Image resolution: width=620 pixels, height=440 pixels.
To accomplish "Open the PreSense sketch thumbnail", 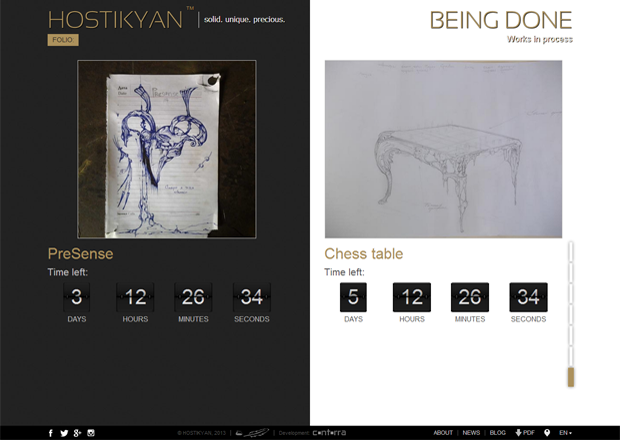I will click(x=166, y=149).
